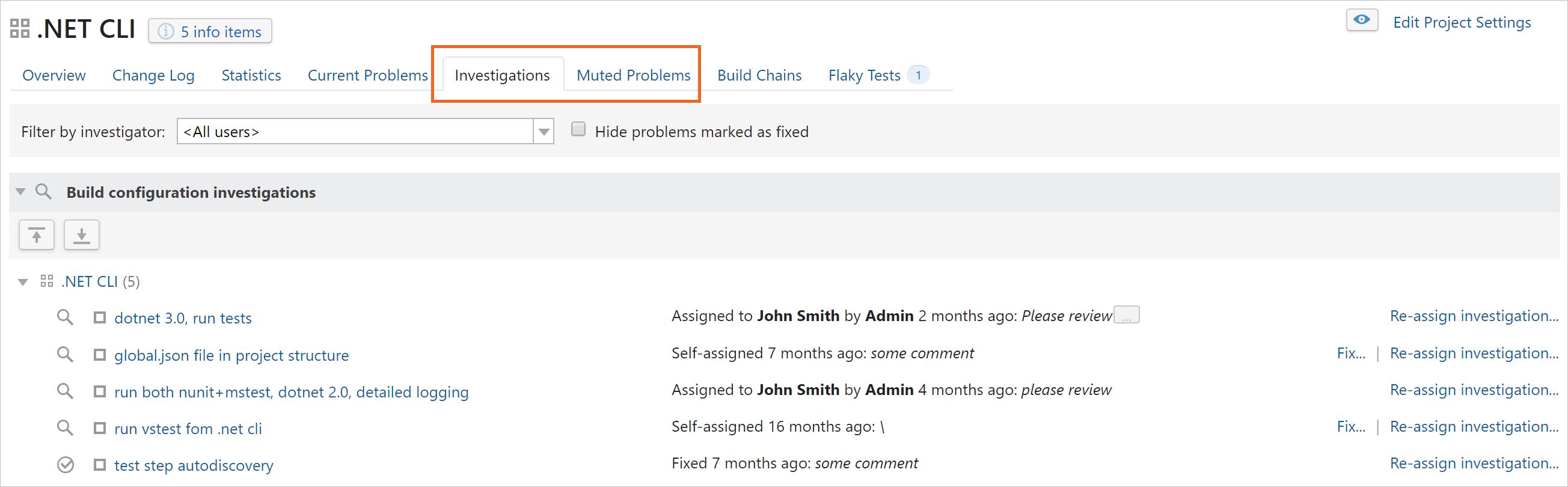Viewport: 1568px width, 487px height.
Task: Open the Filter by investigator dropdown
Action: pyautogui.click(x=544, y=132)
